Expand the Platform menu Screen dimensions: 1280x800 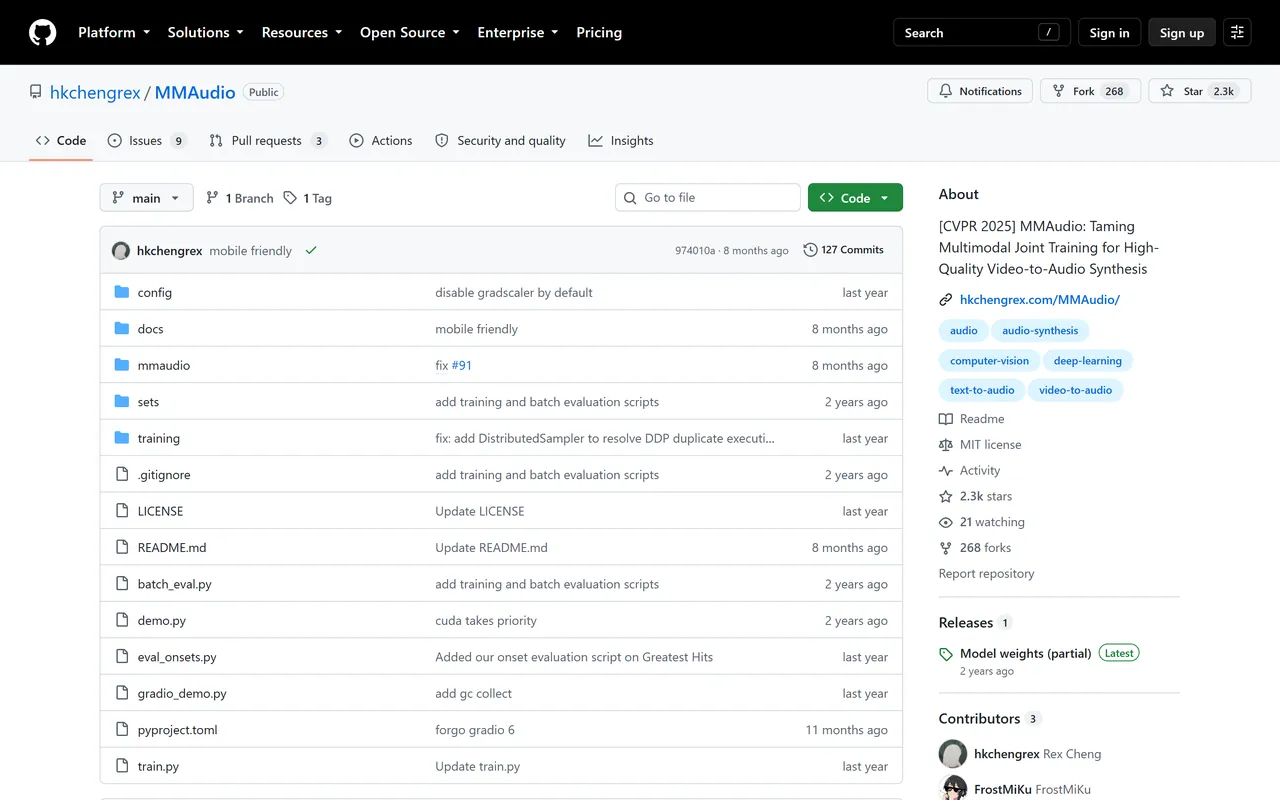pos(114,33)
